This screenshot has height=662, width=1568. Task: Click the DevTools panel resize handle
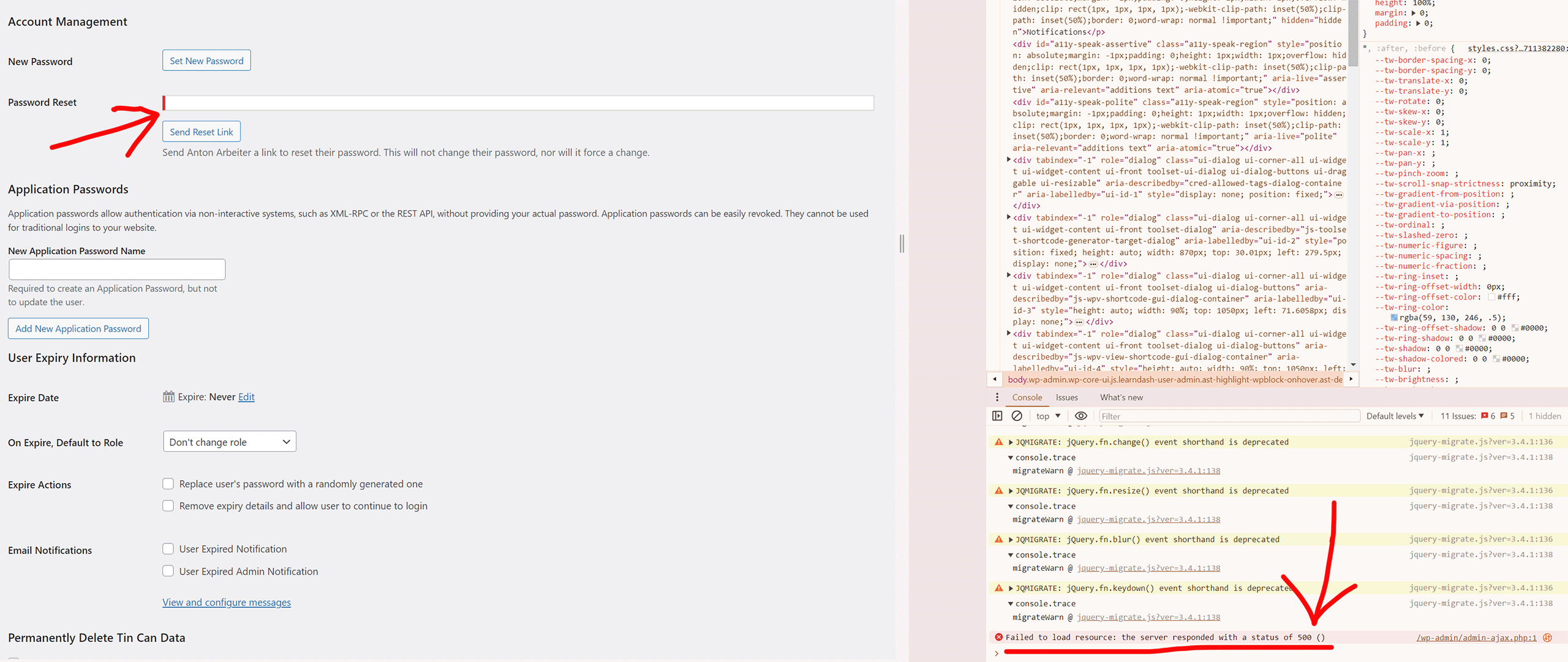tap(902, 243)
